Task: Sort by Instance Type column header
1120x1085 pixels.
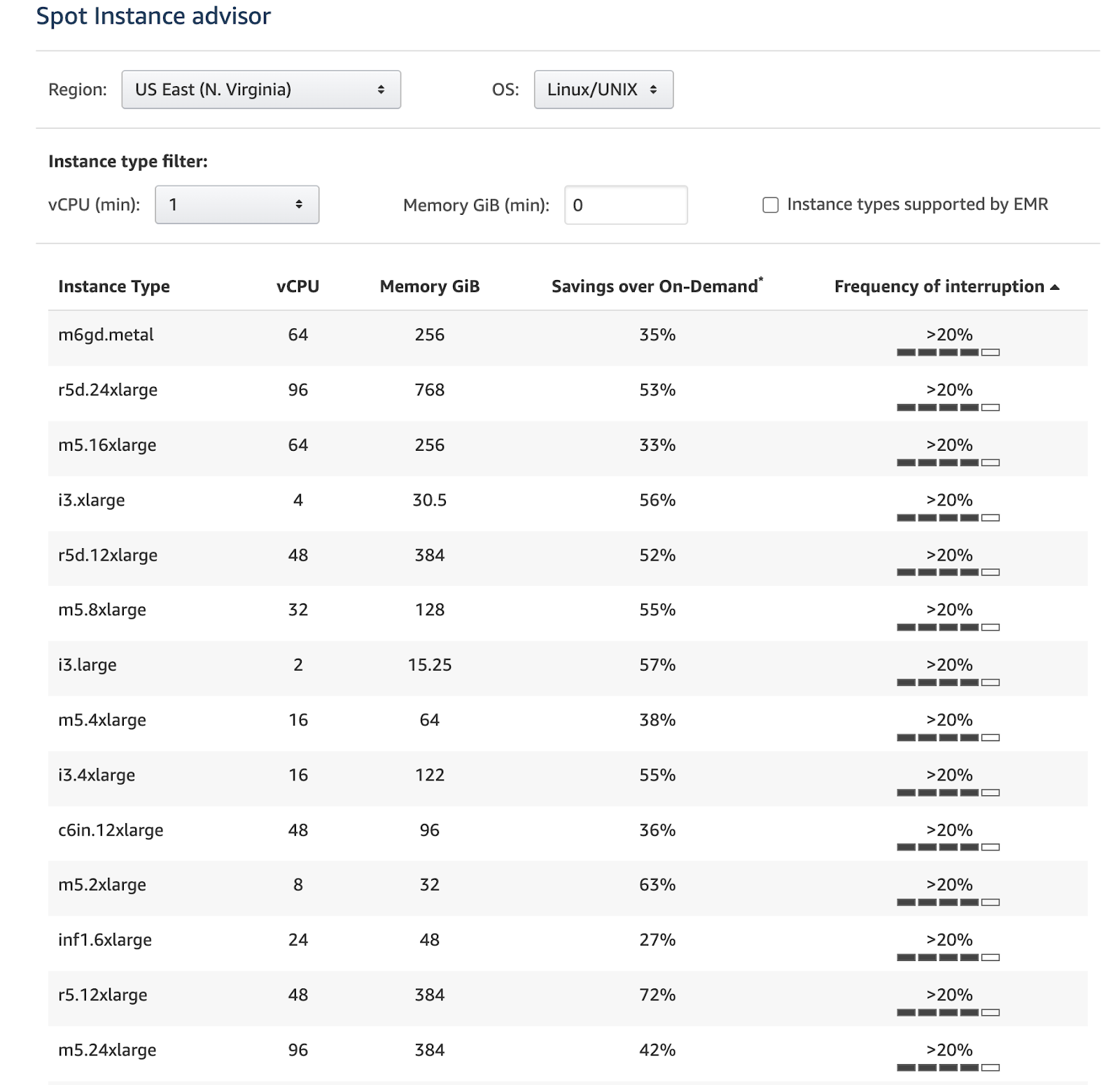Action: pyautogui.click(x=113, y=287)
